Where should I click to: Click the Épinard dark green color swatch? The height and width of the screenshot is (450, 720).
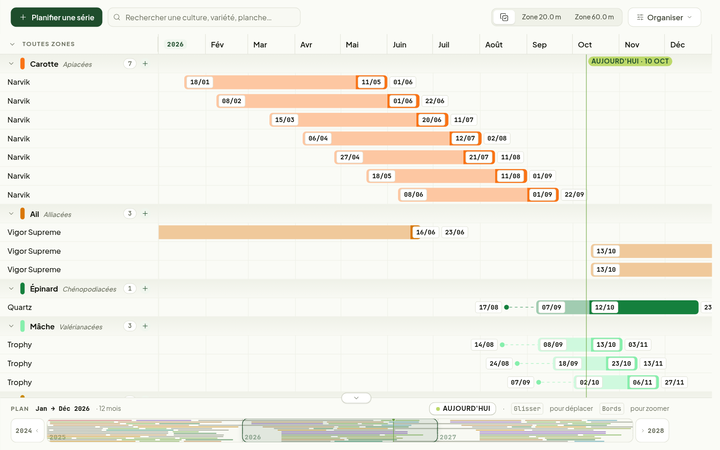(x=22, y=289)
